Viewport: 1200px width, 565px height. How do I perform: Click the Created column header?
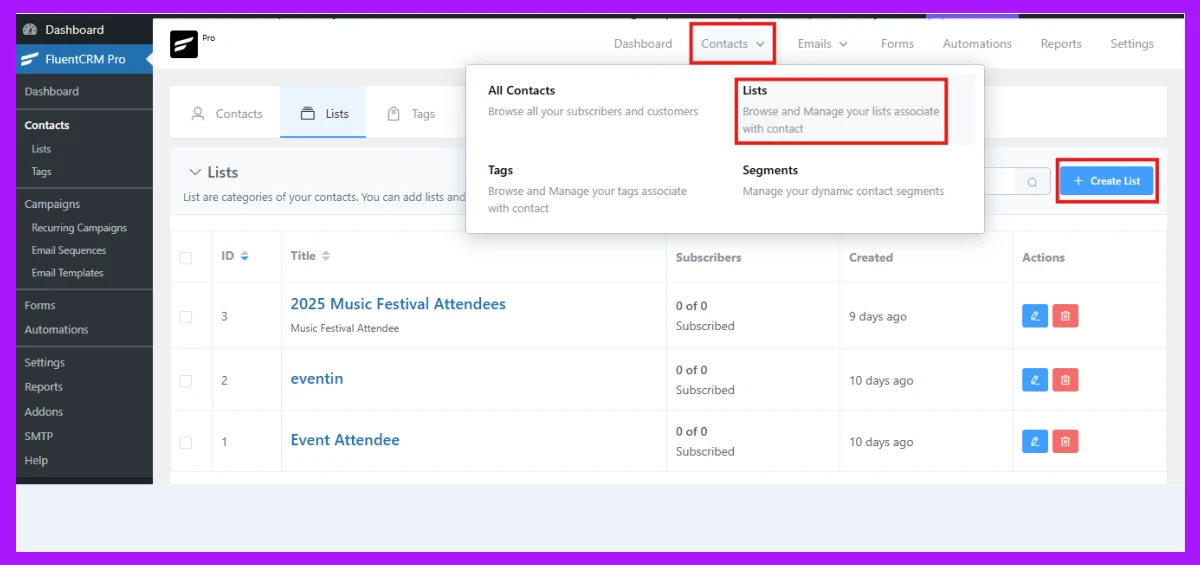click(871, 257)
